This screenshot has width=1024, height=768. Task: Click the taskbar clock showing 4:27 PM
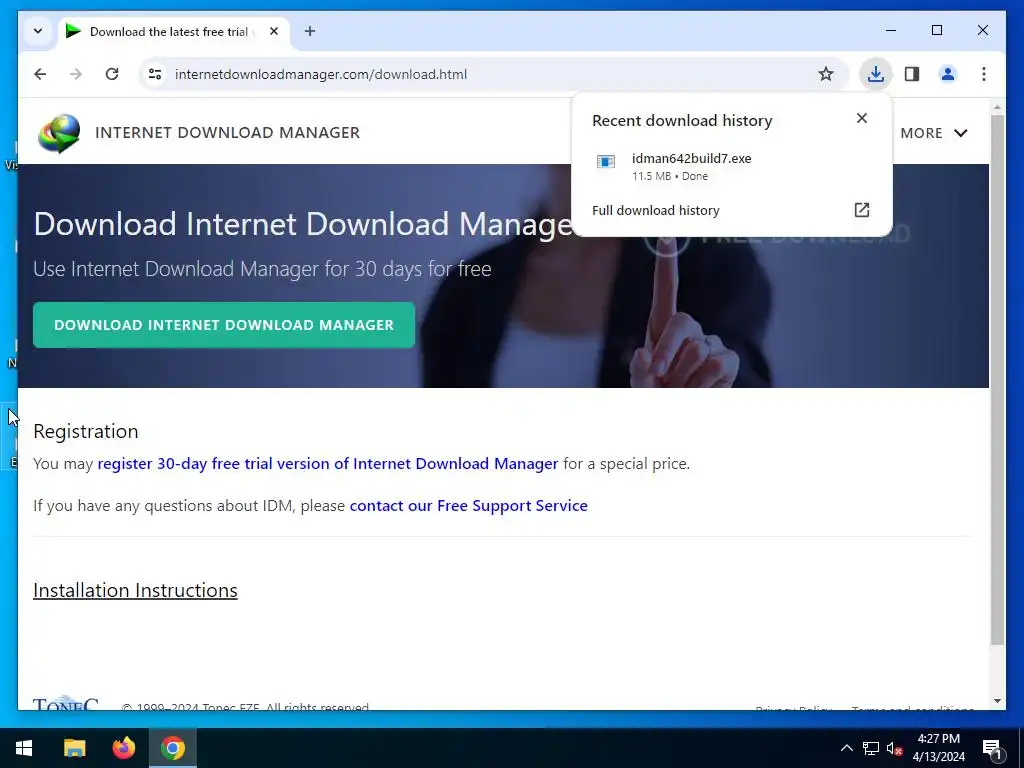click(x=938, y=748)
